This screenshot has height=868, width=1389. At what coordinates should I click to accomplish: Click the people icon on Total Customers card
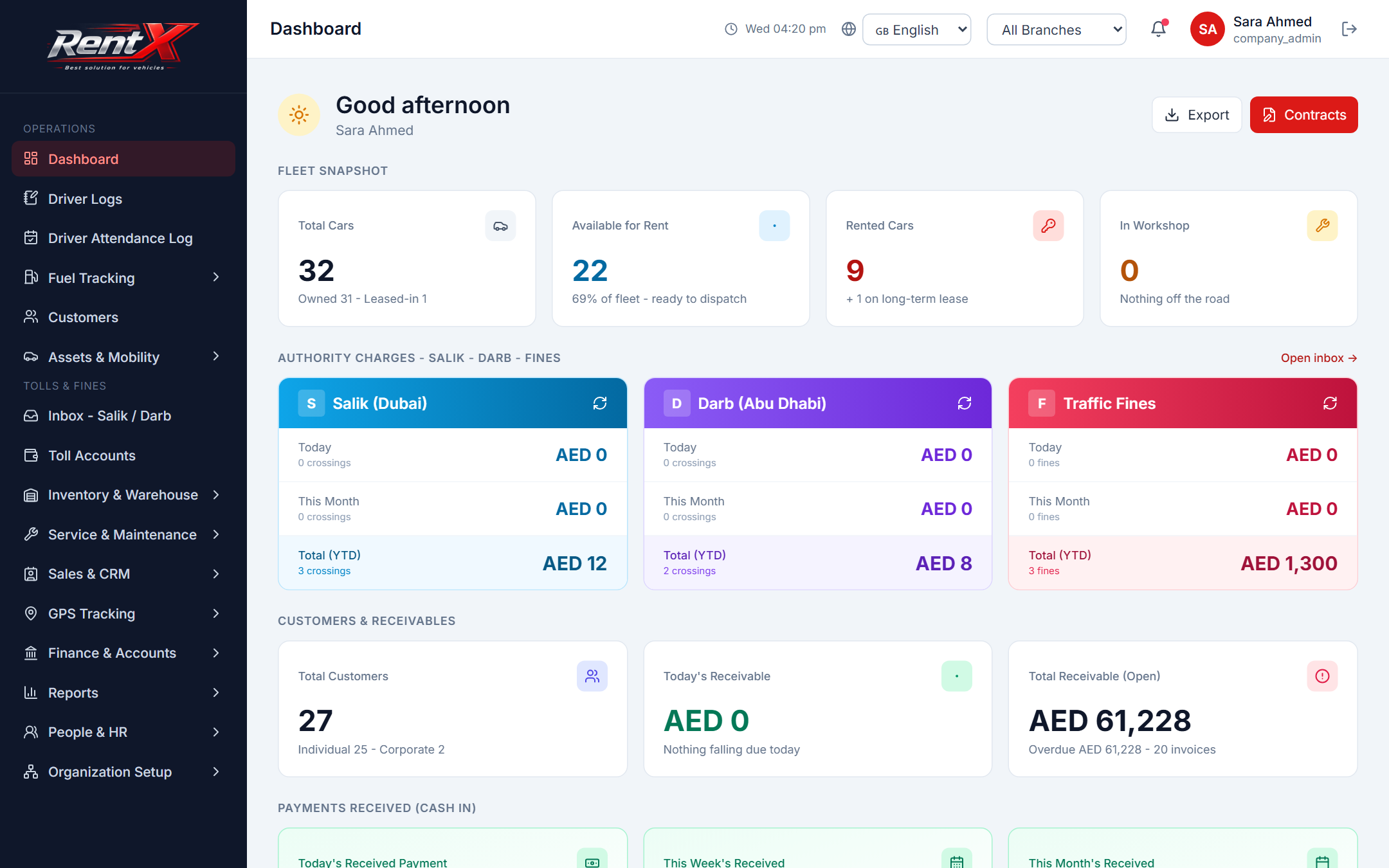[x=592, y=676]
